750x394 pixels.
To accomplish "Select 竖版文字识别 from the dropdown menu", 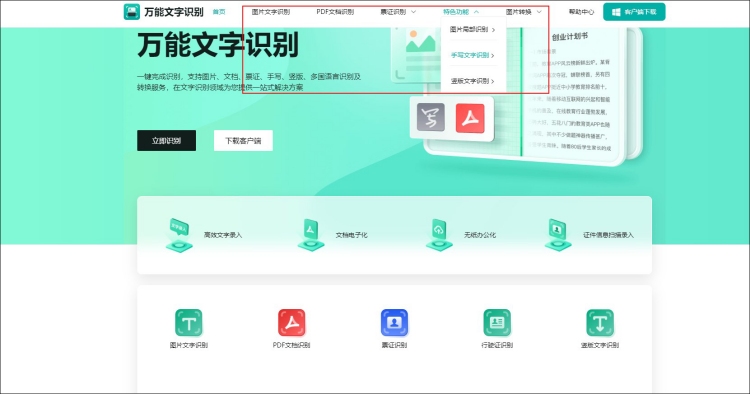I will tap(470, 81).
